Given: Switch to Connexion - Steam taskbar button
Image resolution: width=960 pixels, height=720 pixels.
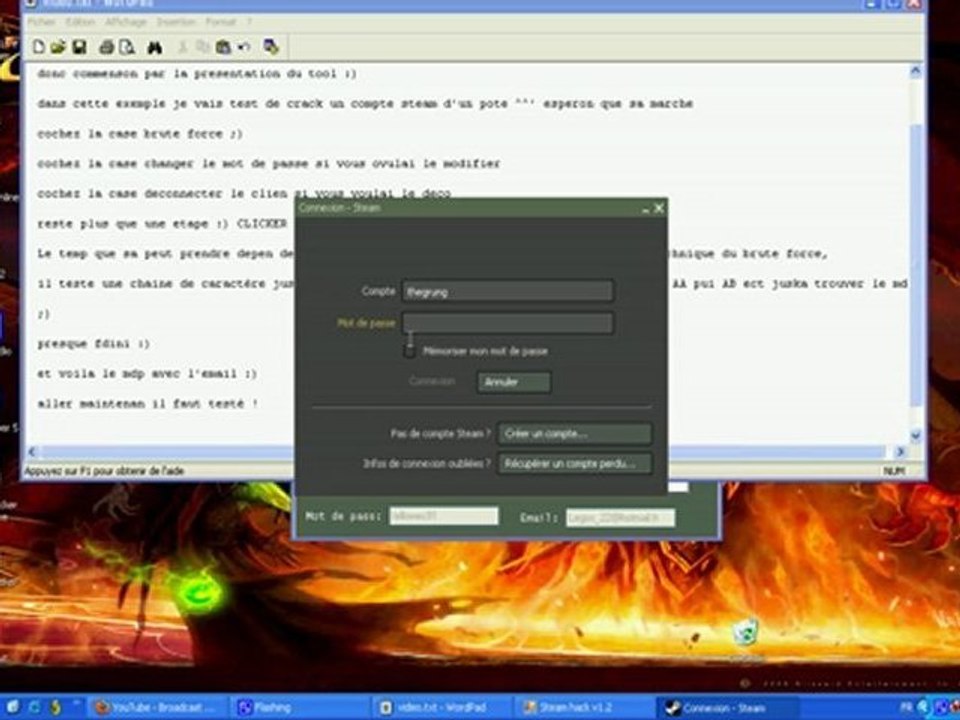Looking at the screenshot, I should pyautogui.click(x=727, y=707).
